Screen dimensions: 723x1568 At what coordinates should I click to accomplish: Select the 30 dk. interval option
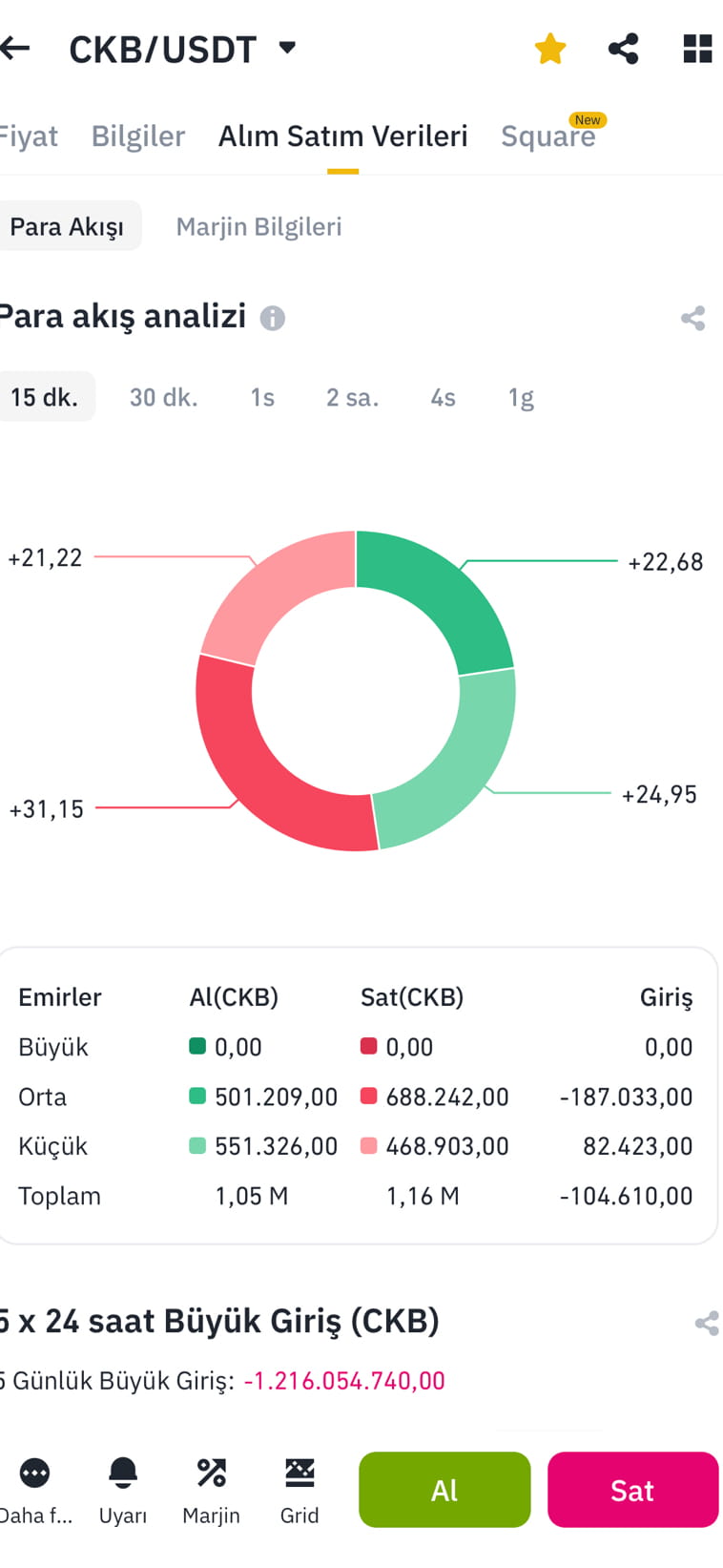tap(163, 397)
